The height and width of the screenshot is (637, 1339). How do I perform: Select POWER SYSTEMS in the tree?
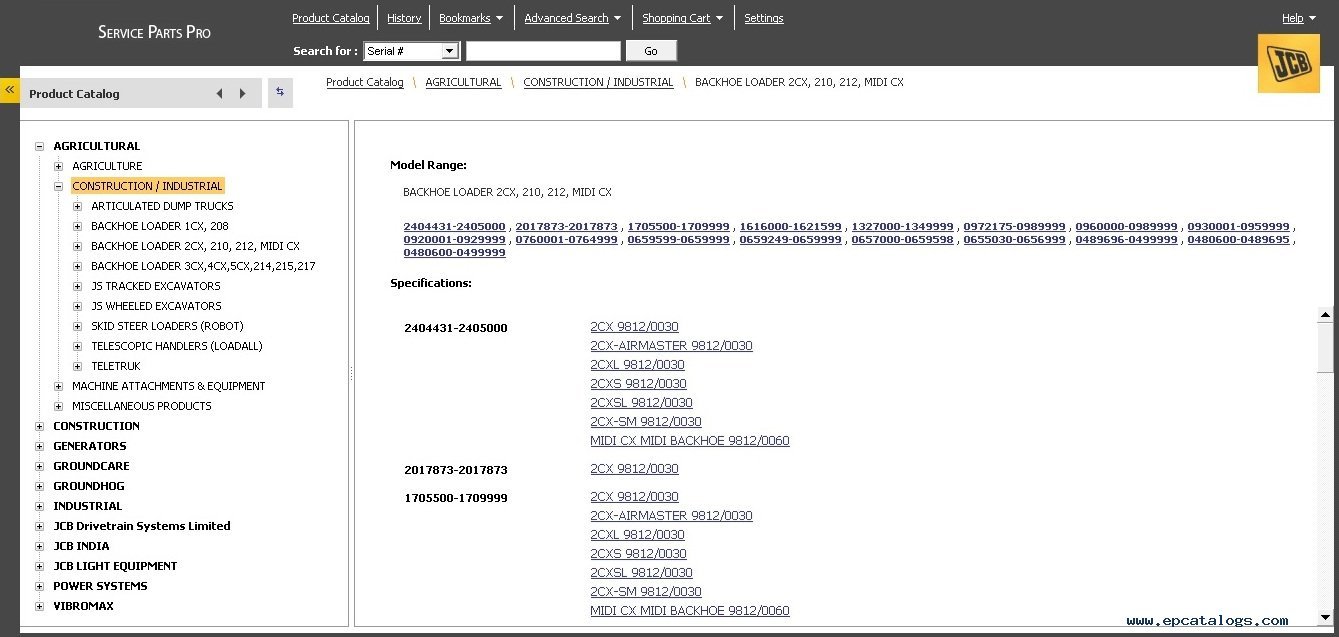click(100, 586)
